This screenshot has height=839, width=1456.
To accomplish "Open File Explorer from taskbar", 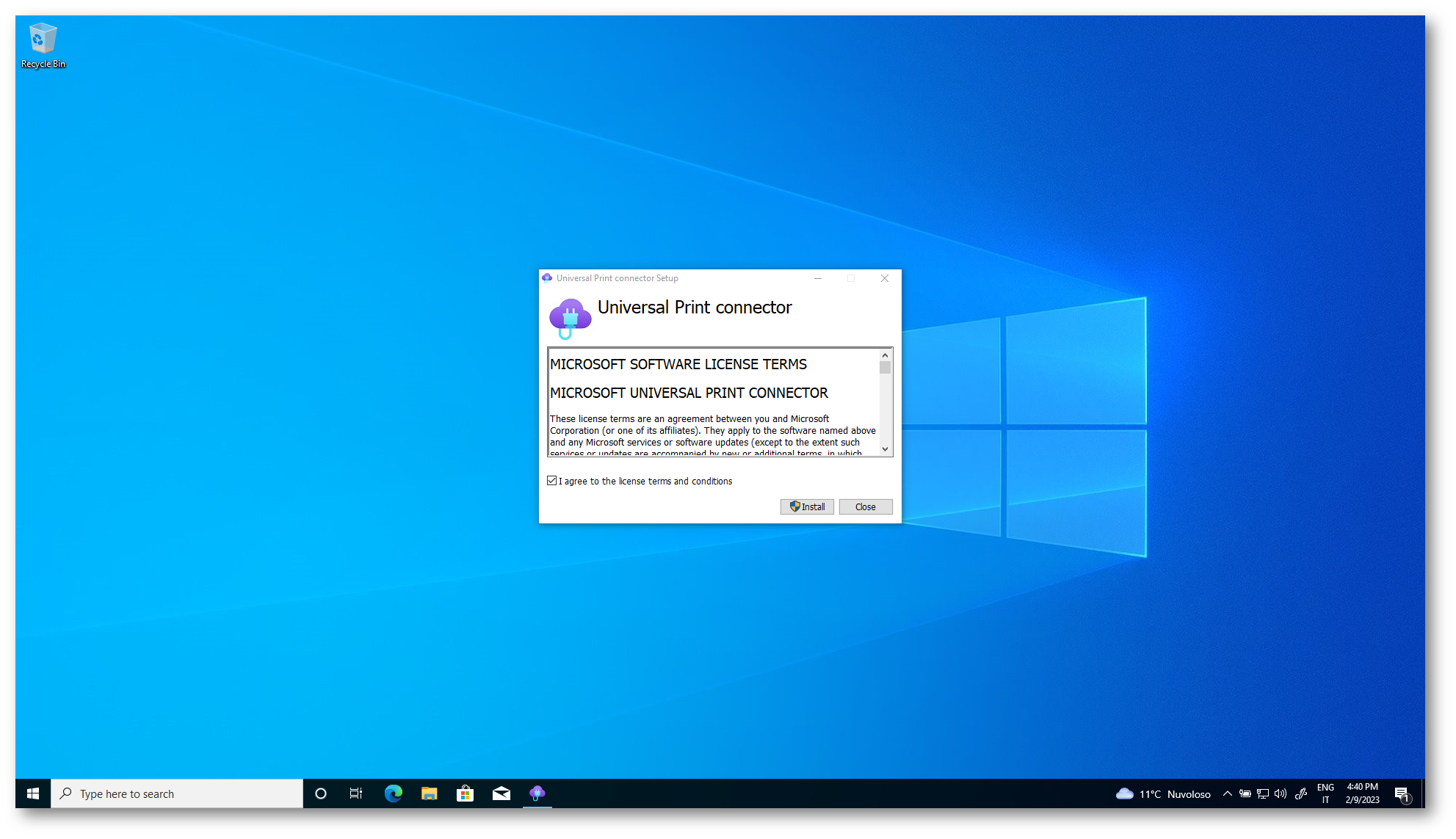I will [x=430, y=793].
